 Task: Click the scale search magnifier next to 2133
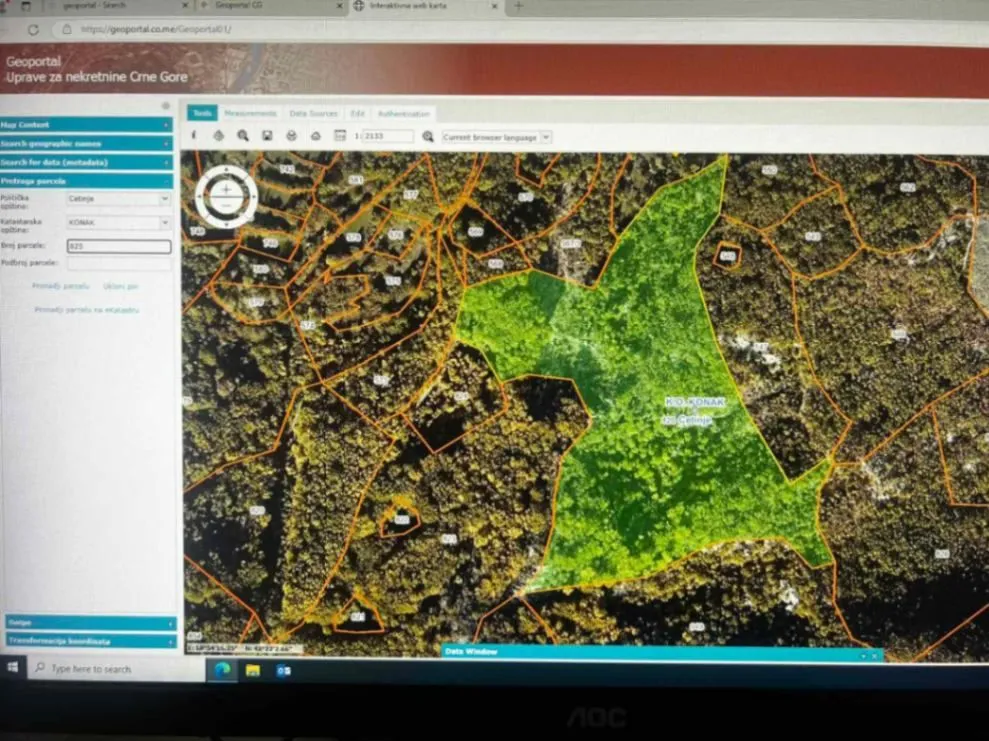(x=427, y=136)
